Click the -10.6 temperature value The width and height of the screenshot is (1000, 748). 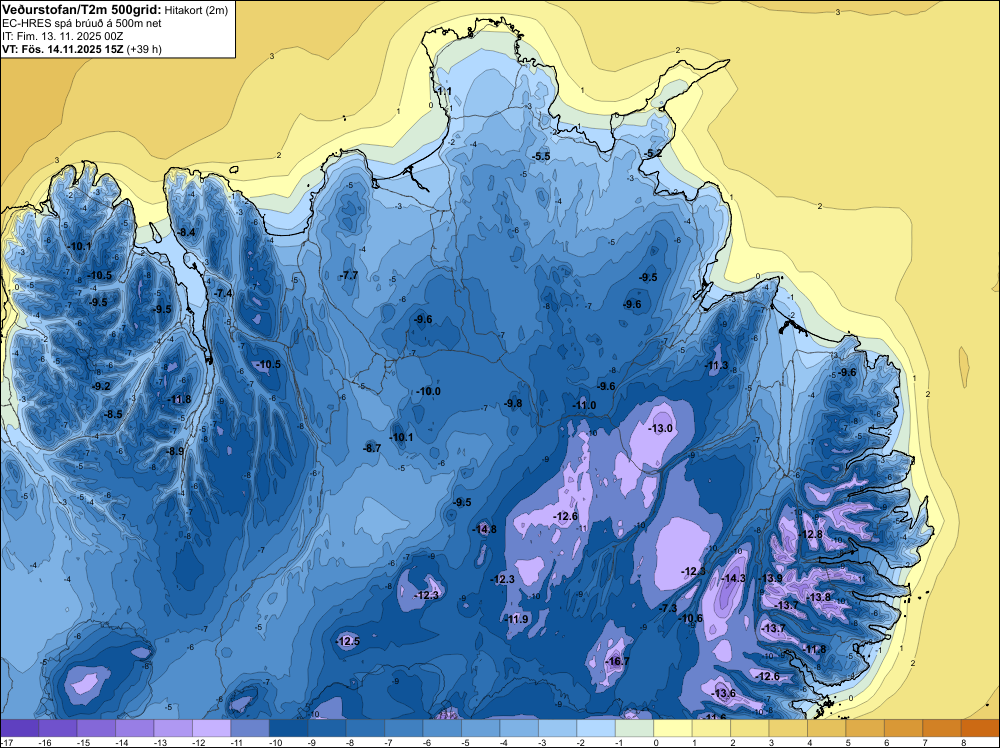(690, 619)
